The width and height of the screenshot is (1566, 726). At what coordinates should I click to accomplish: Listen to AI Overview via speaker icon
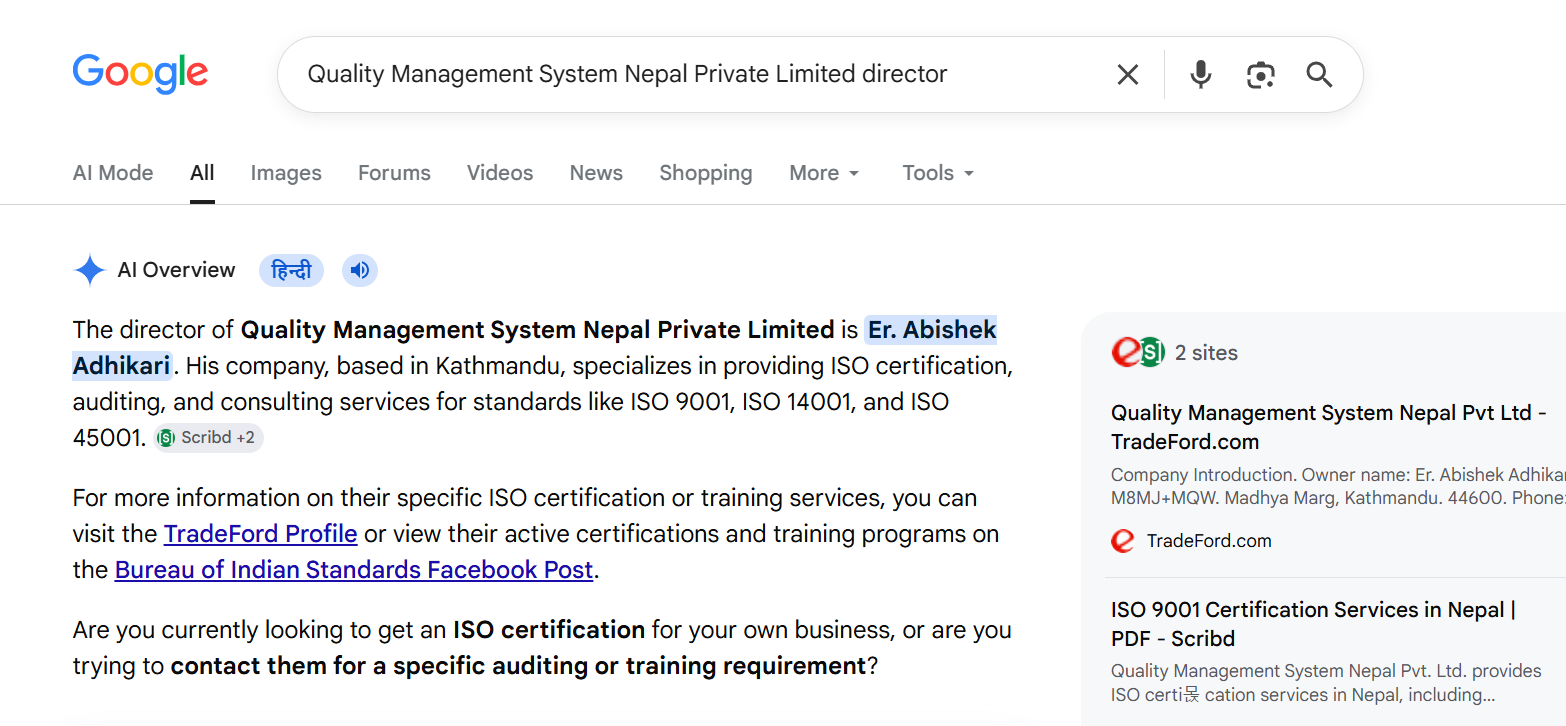pos(360,270)
